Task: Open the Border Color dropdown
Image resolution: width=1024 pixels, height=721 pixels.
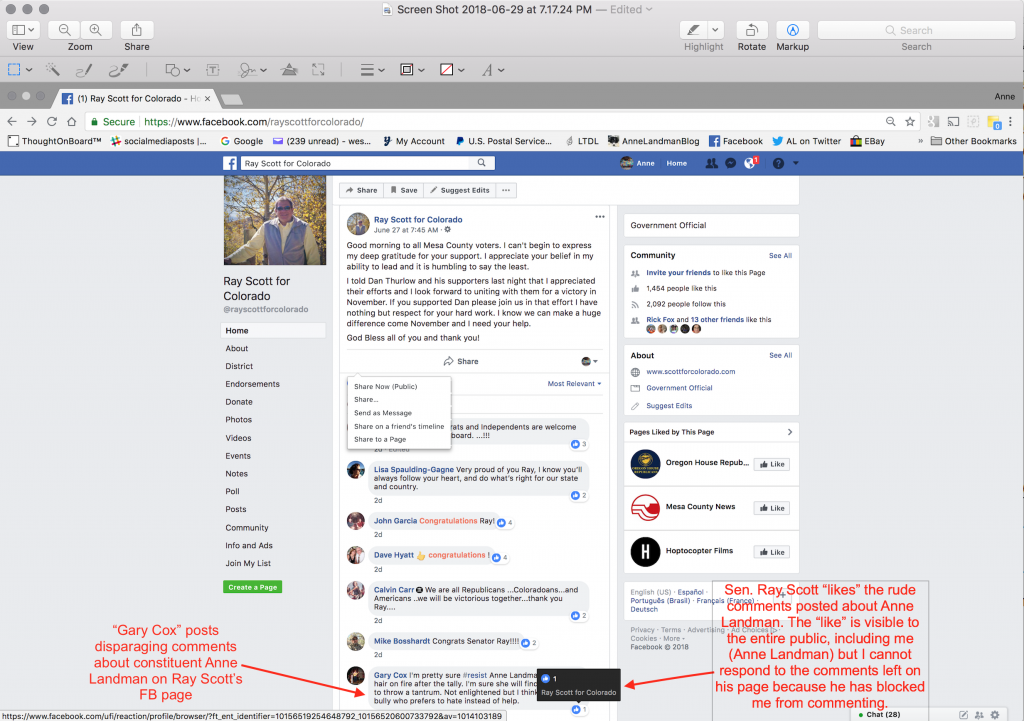Action: tap(412, 70)
